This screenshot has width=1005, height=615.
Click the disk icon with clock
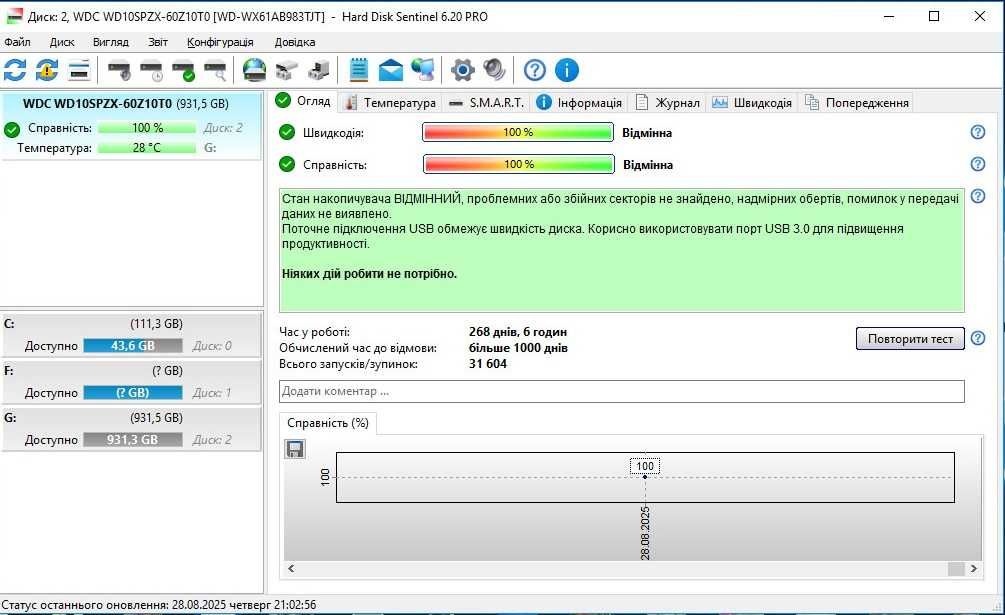pyautogui.click(x=151, y=70)
